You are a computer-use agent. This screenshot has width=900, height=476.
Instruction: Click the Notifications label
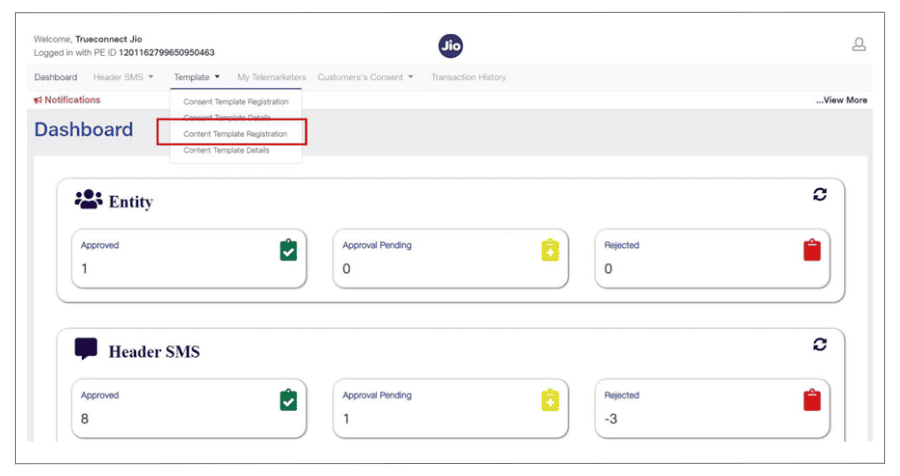click(x=72, y=100)
